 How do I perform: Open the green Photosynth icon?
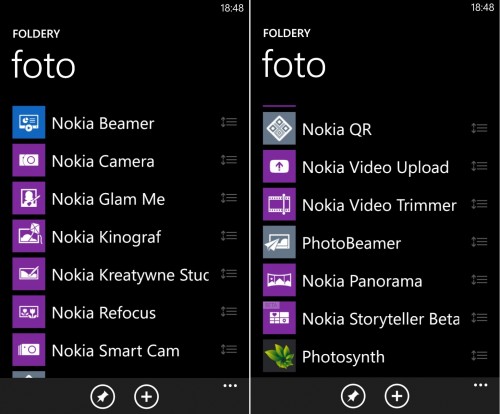click(279, 356)
